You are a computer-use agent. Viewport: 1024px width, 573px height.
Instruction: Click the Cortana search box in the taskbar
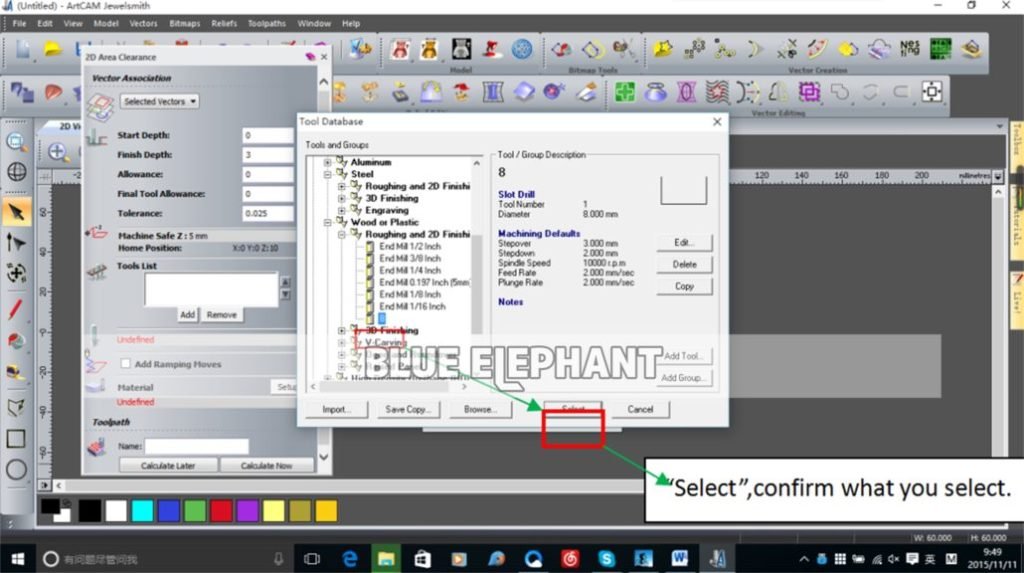(163, 559)
